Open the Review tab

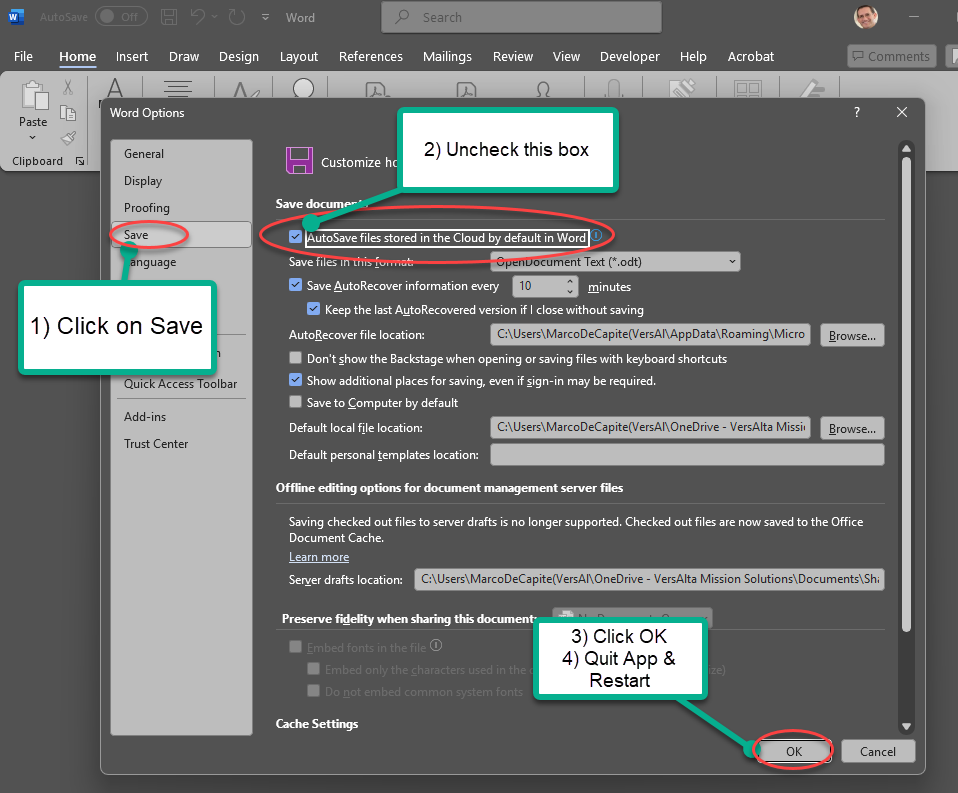[513, 56]
